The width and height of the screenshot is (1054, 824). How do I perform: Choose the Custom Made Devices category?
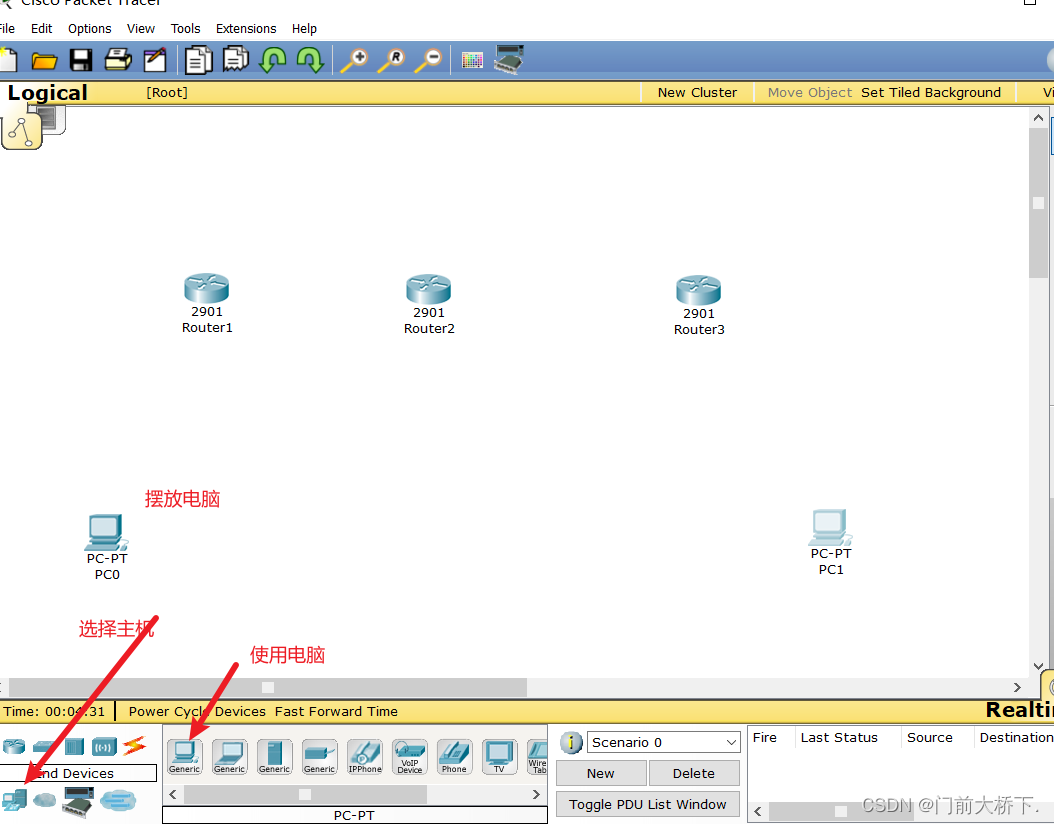pyautogui.click(x=78, y=800)
